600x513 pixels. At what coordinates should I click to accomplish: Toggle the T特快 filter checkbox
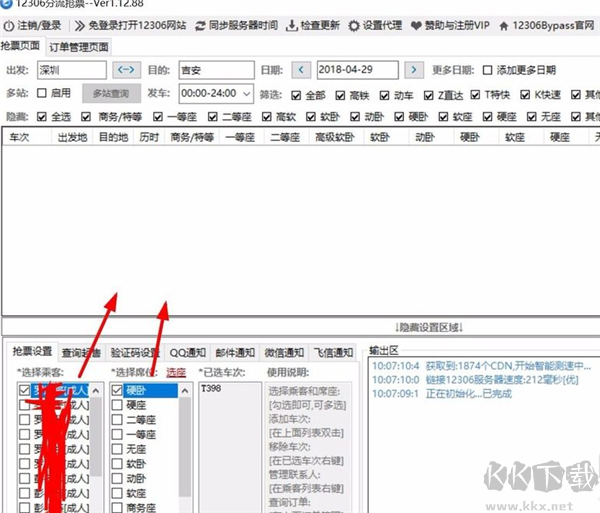click(x=475, y=95)
